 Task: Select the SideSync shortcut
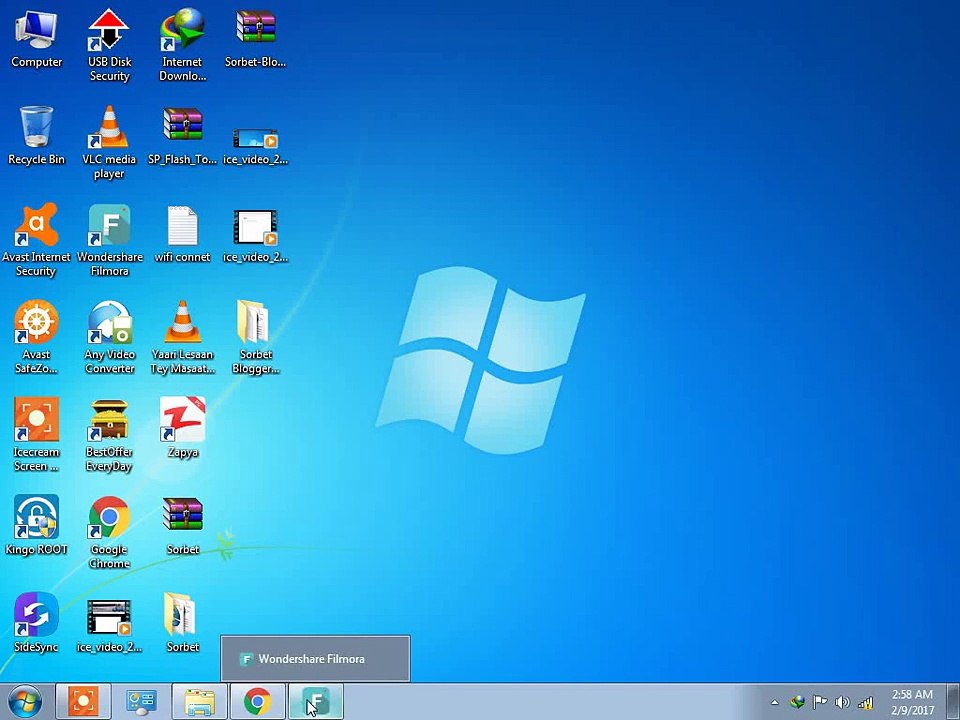coord(36,623)
